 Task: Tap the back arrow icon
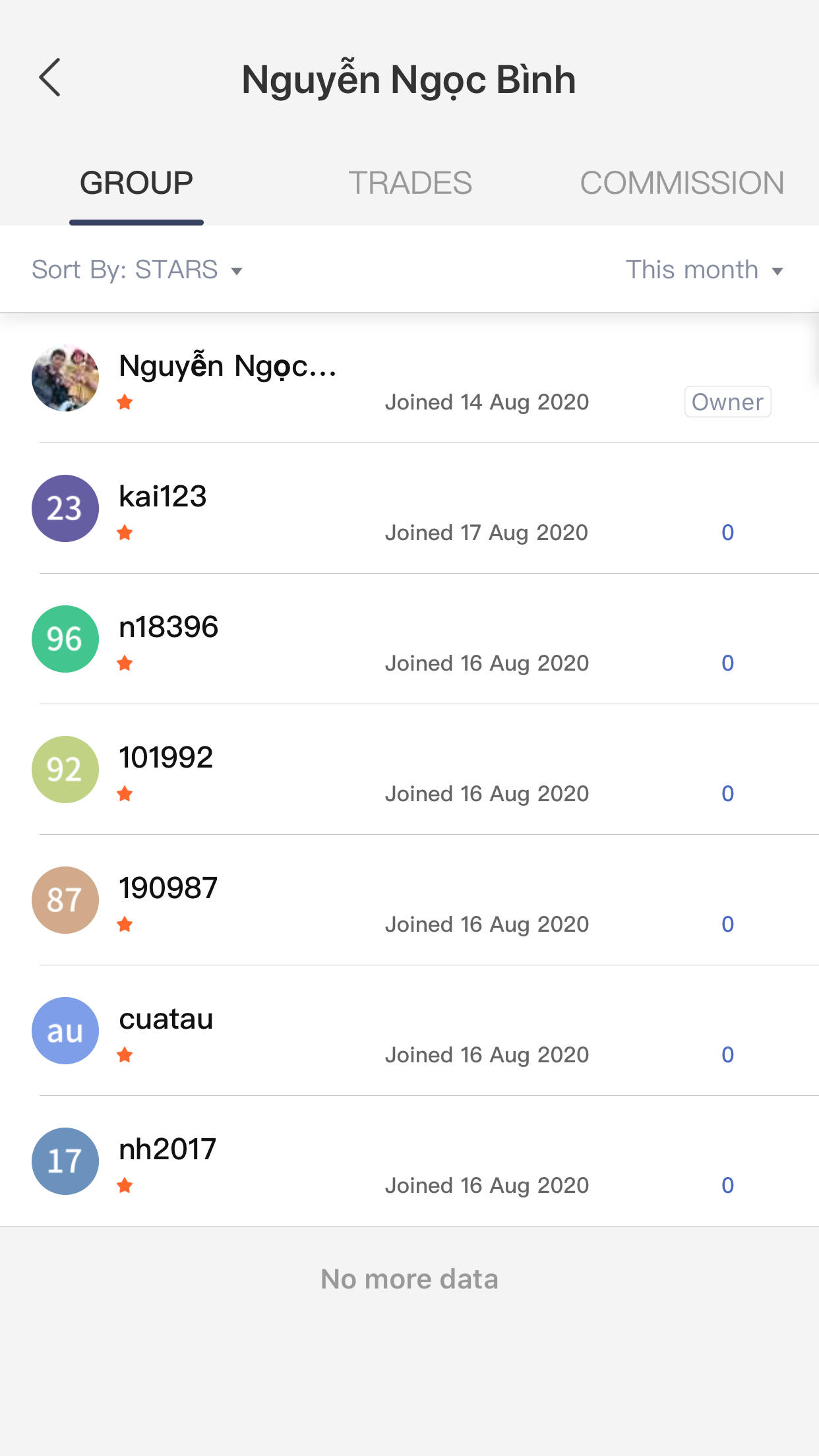(50, 78)
